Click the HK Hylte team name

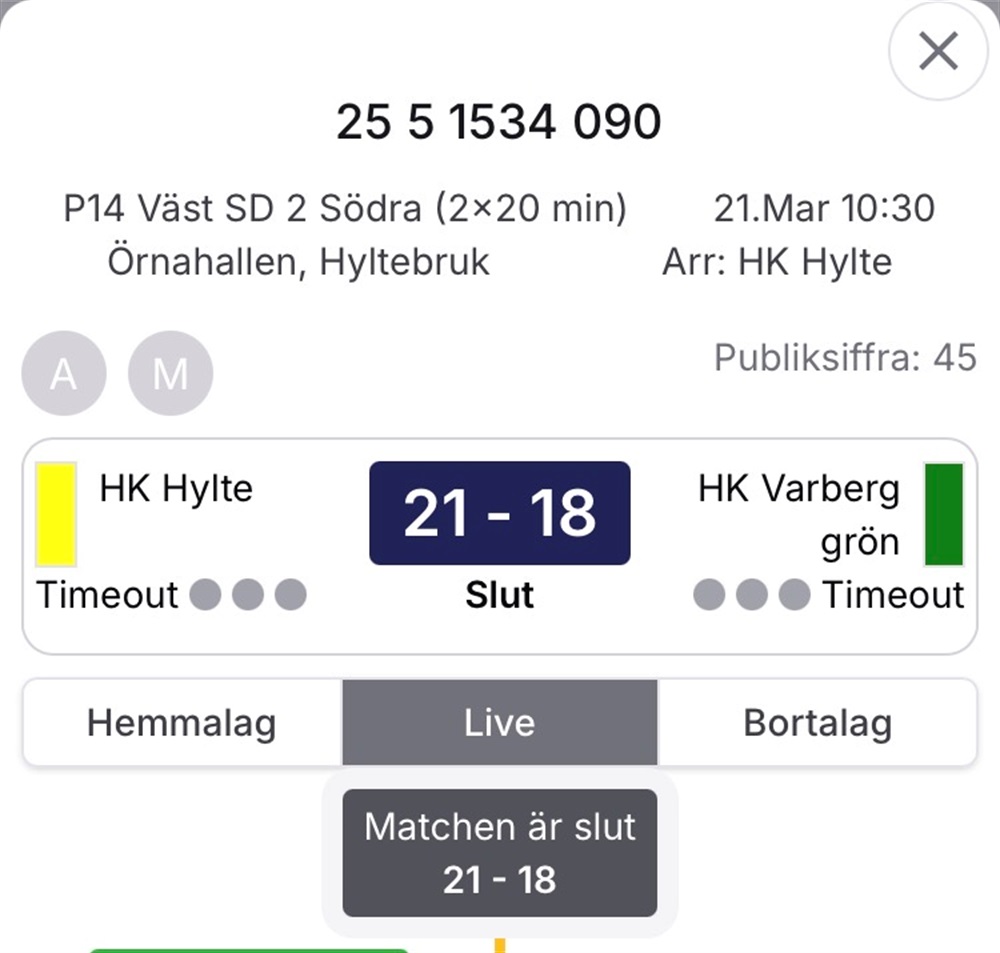(x=176, y=489)
